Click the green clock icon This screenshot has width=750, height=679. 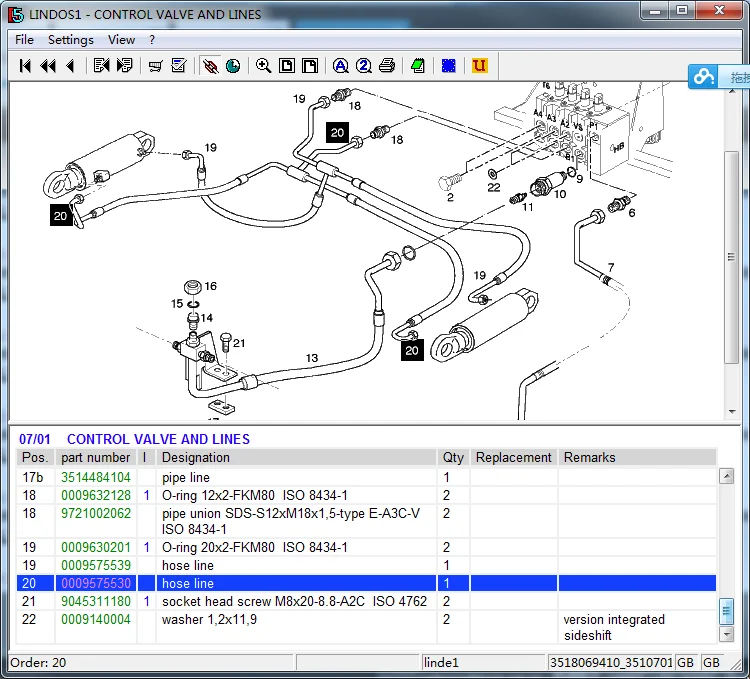(x=233, y=66)
